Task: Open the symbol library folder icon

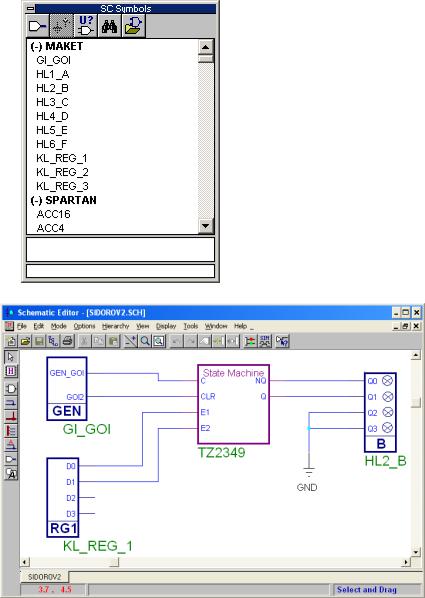Action: (x=133, y=27)
